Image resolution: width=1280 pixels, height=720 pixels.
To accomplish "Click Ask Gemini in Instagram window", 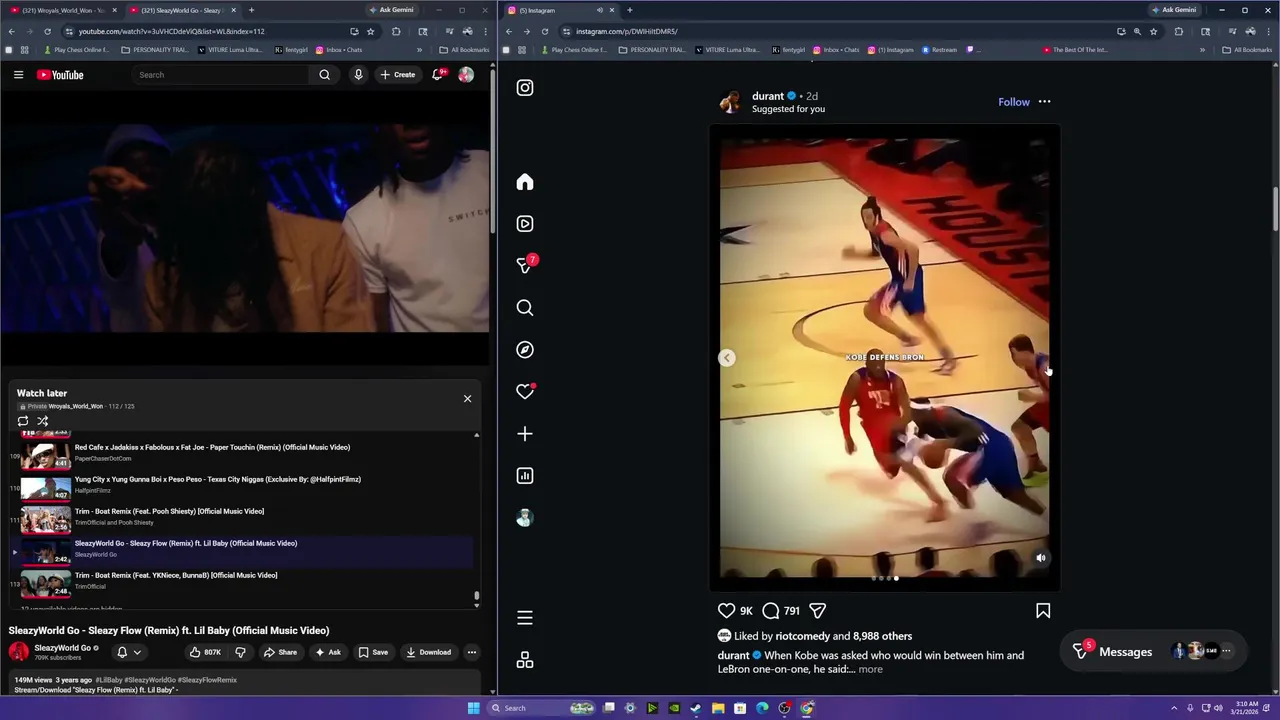I will [x=1173, y=10].
